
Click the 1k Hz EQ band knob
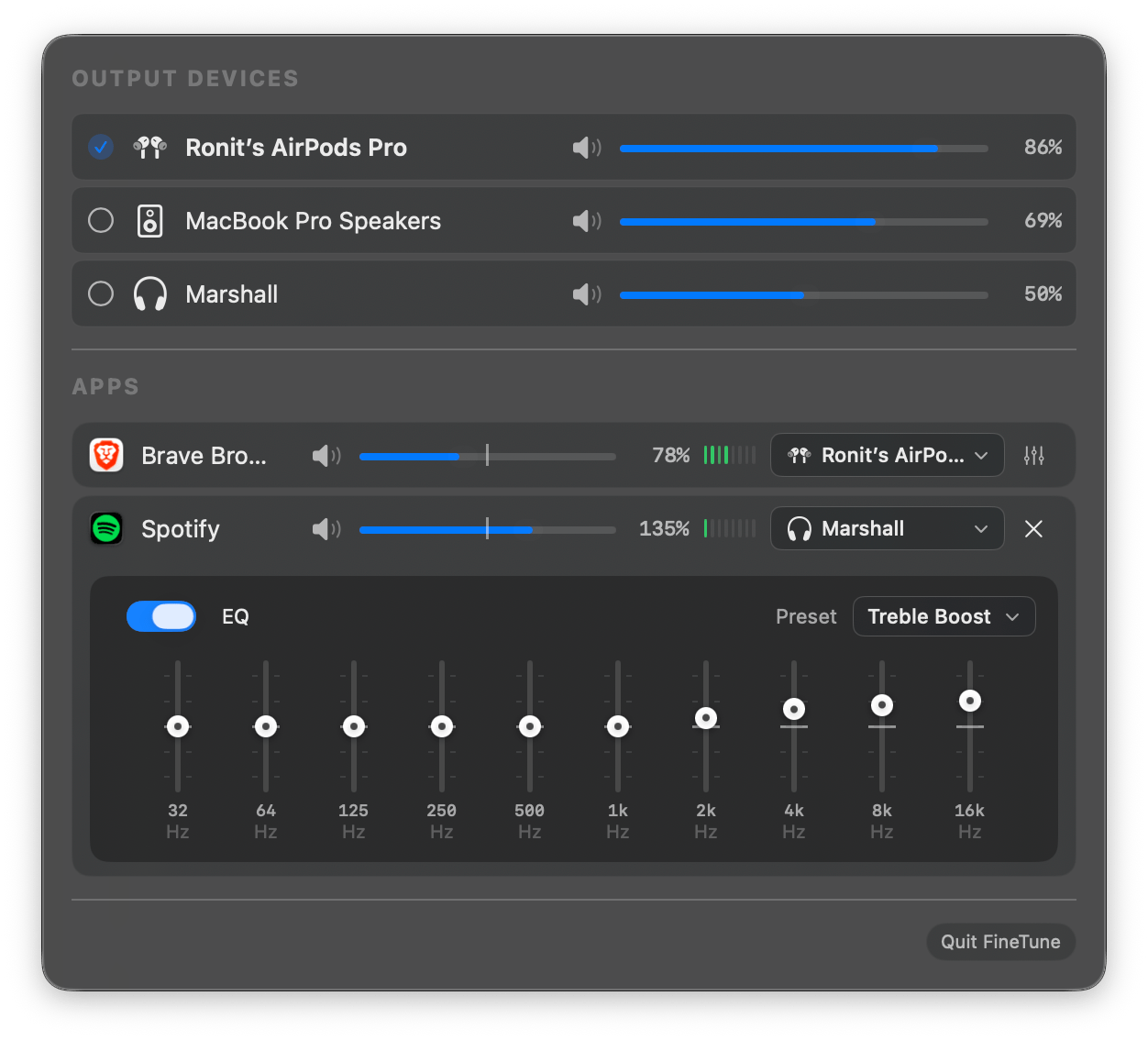tap(618, 726)
